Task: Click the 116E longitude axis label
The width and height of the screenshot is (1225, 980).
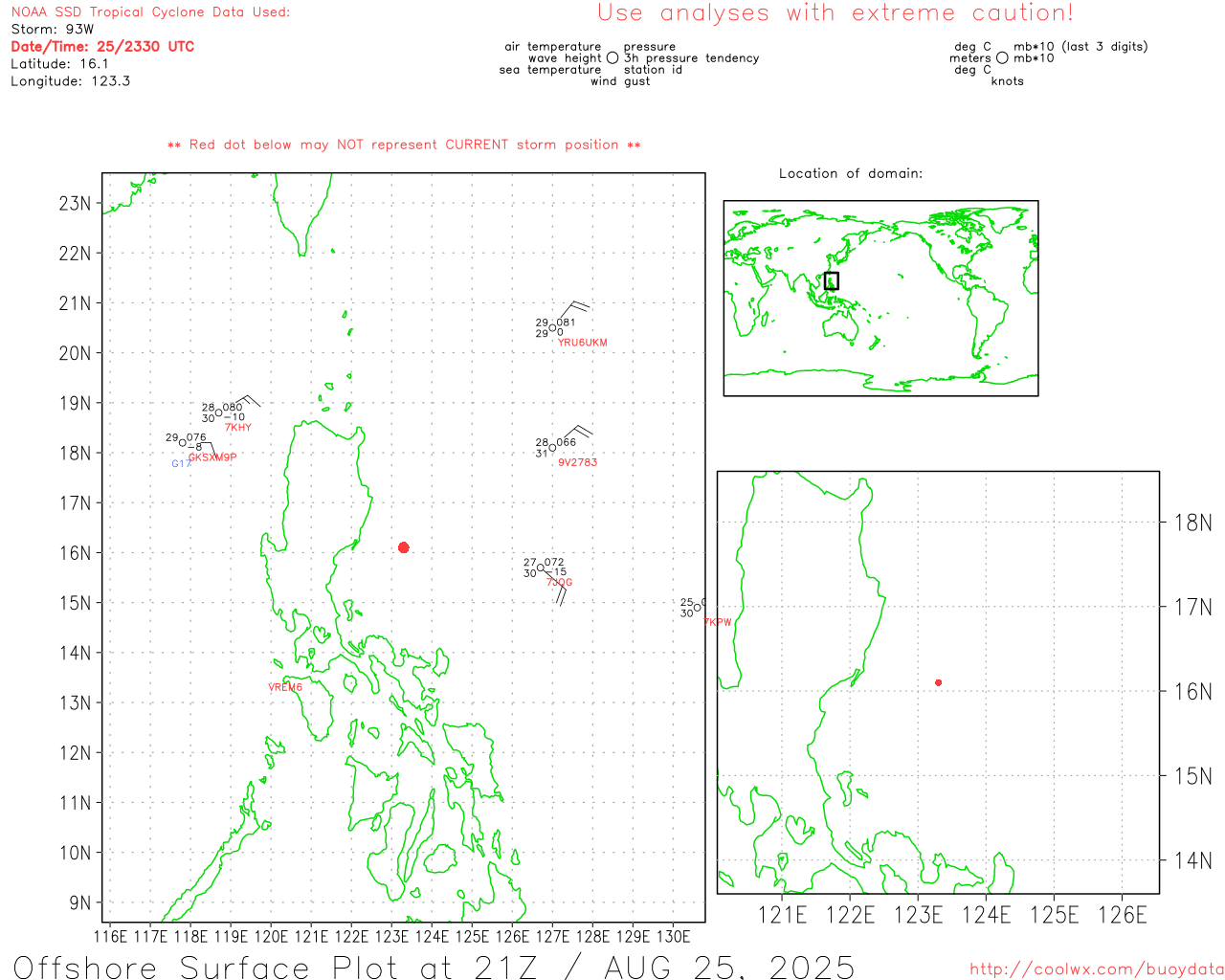Action: tap(111, 937)
